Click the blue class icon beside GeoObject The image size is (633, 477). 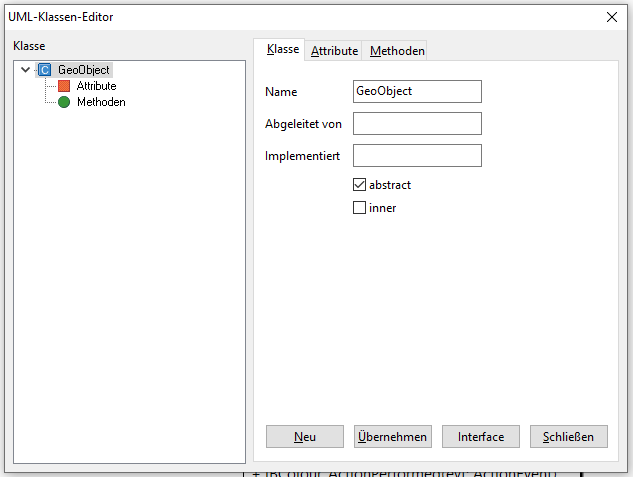tap(44, 70)
